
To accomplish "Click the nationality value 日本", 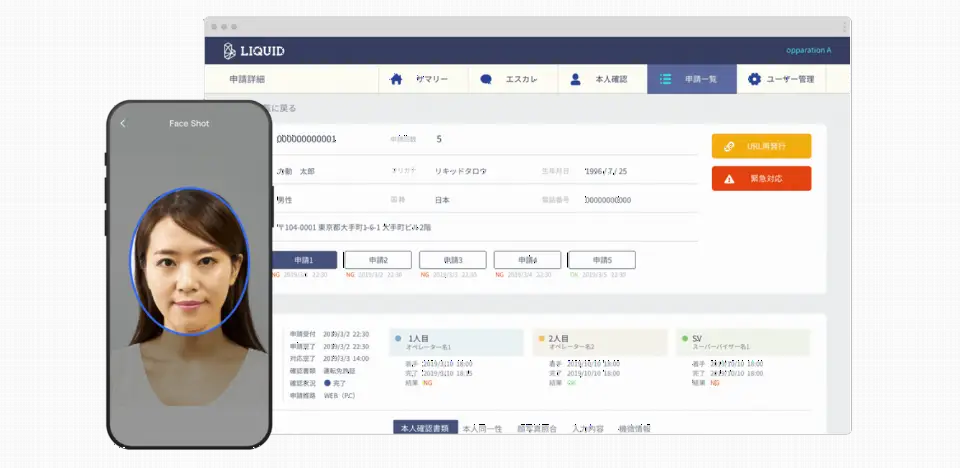I will coord(443,200).
